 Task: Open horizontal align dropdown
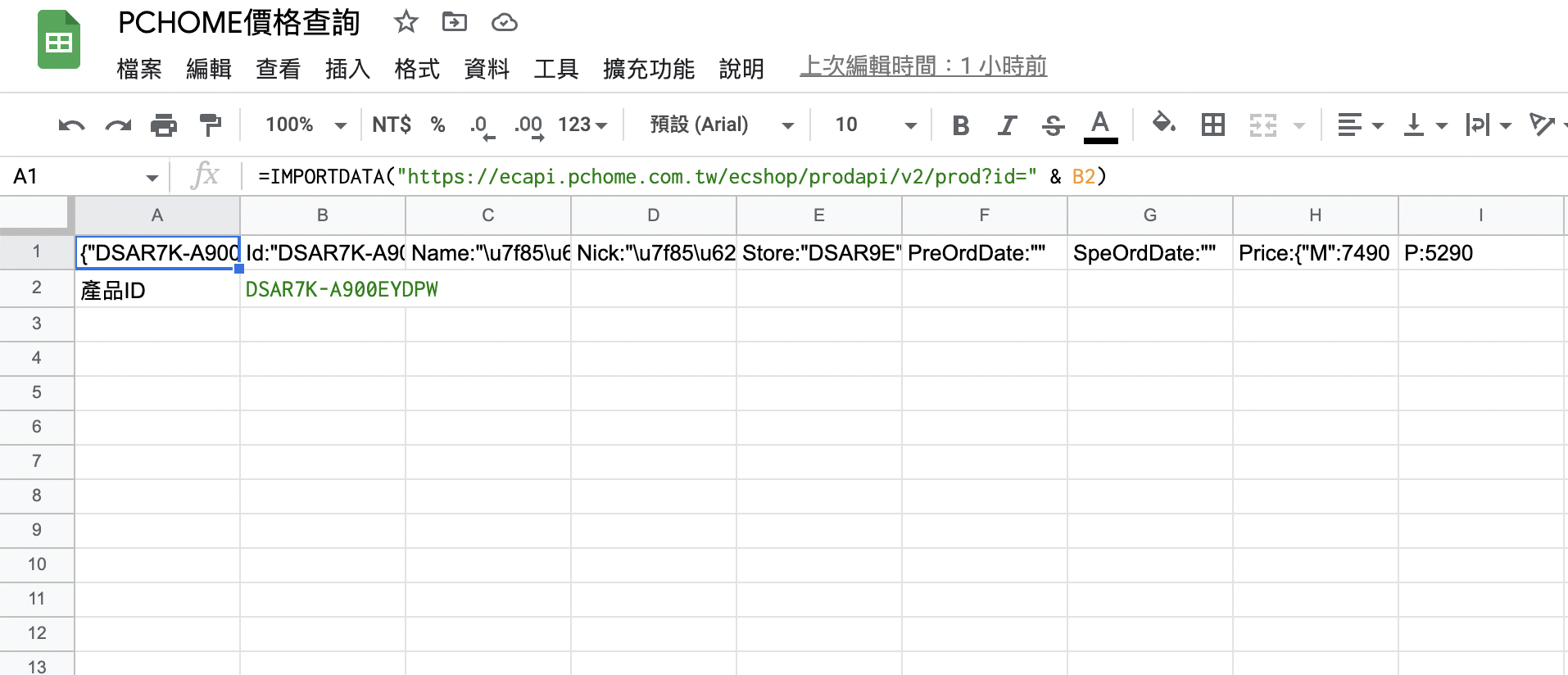1360,125
